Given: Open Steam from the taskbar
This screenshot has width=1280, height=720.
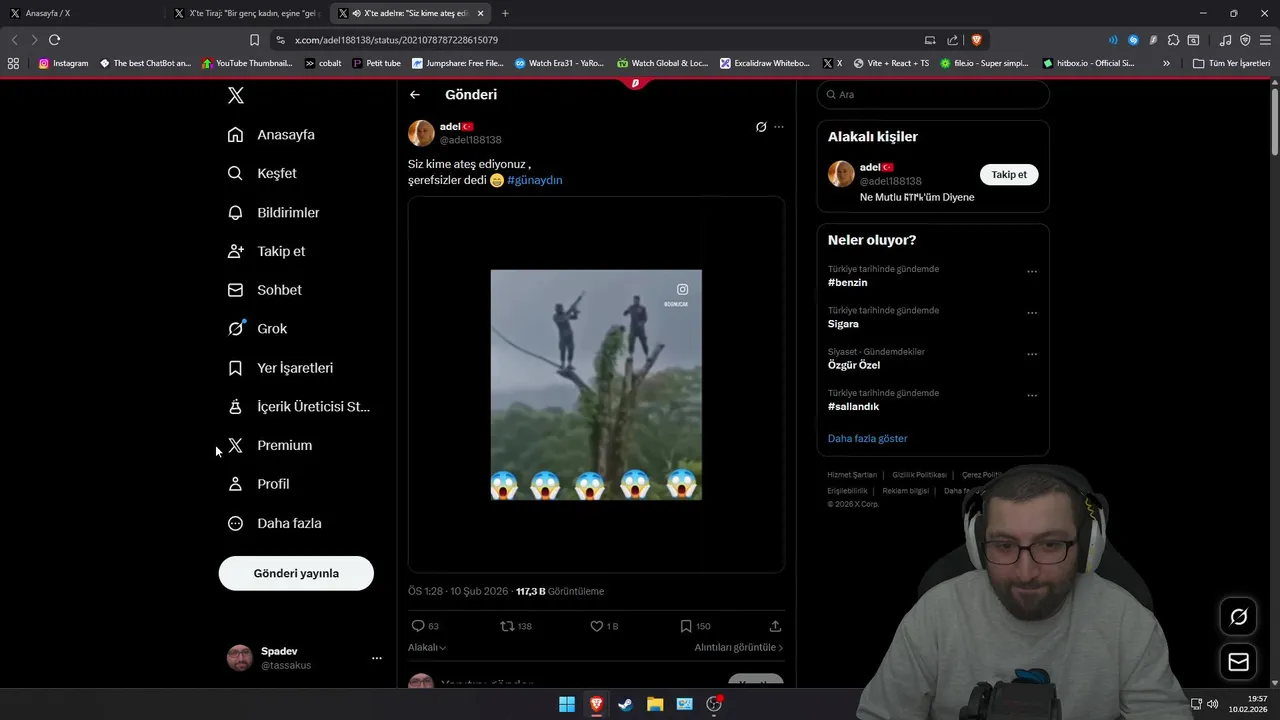Looking at the screenshot, I should 625,704.
